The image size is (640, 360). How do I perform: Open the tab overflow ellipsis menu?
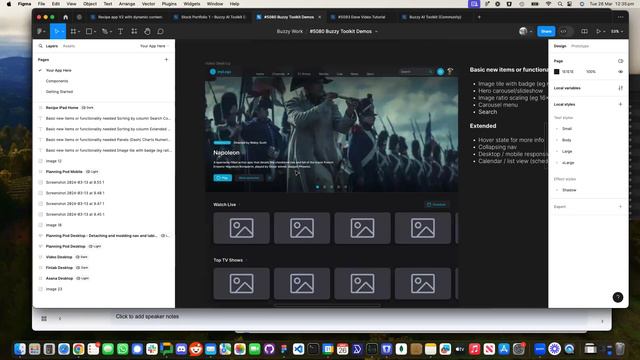[x=620, y=17]
